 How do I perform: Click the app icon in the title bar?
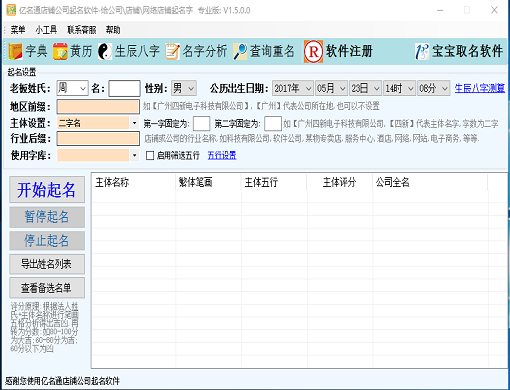coord(11,10)
